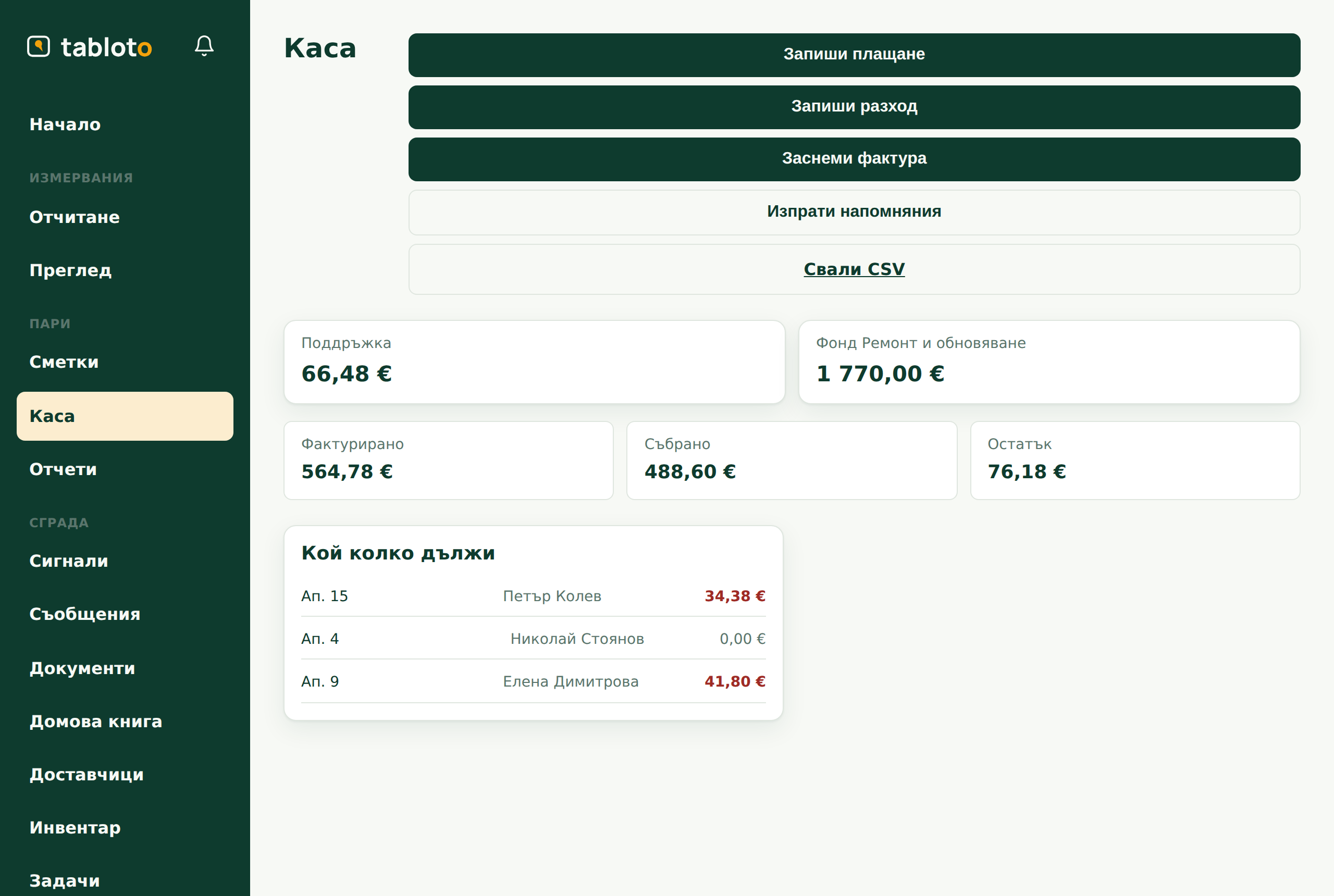Click name Петър Колев
This screenshot has height=896, width=1334.
click(x=551, y=596)
